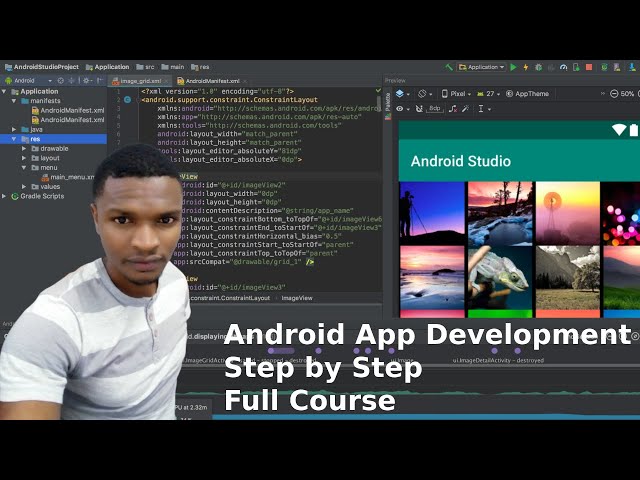Collapse the manifests folder

[x=14, y=101]
